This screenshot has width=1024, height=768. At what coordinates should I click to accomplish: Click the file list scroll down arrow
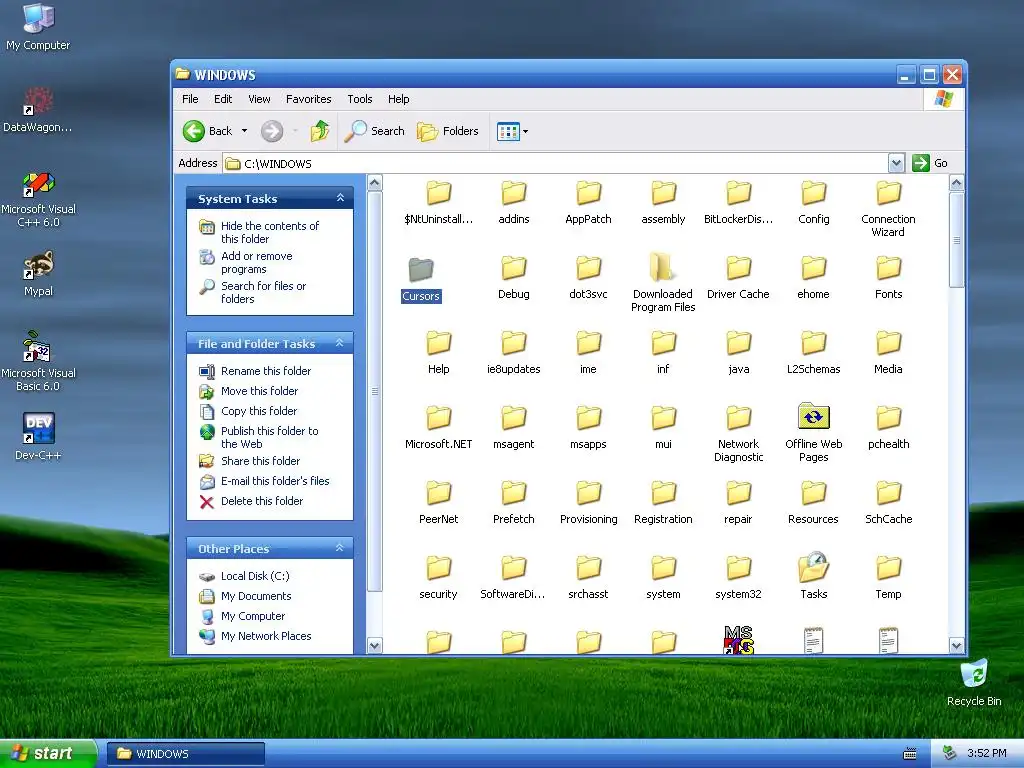pos(956,646)
